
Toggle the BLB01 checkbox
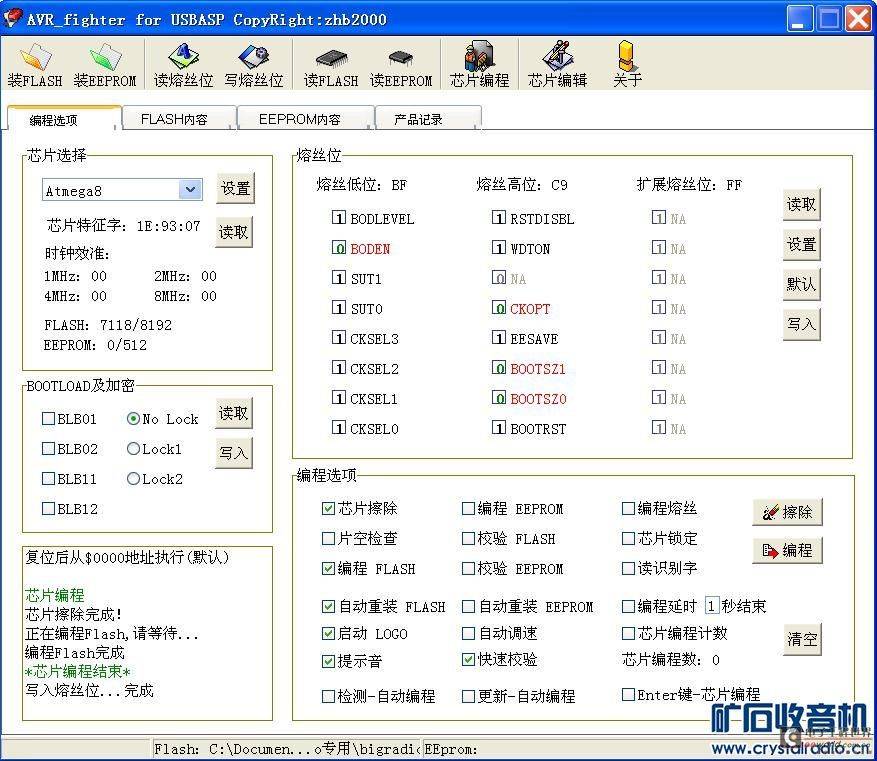point(48,418)
